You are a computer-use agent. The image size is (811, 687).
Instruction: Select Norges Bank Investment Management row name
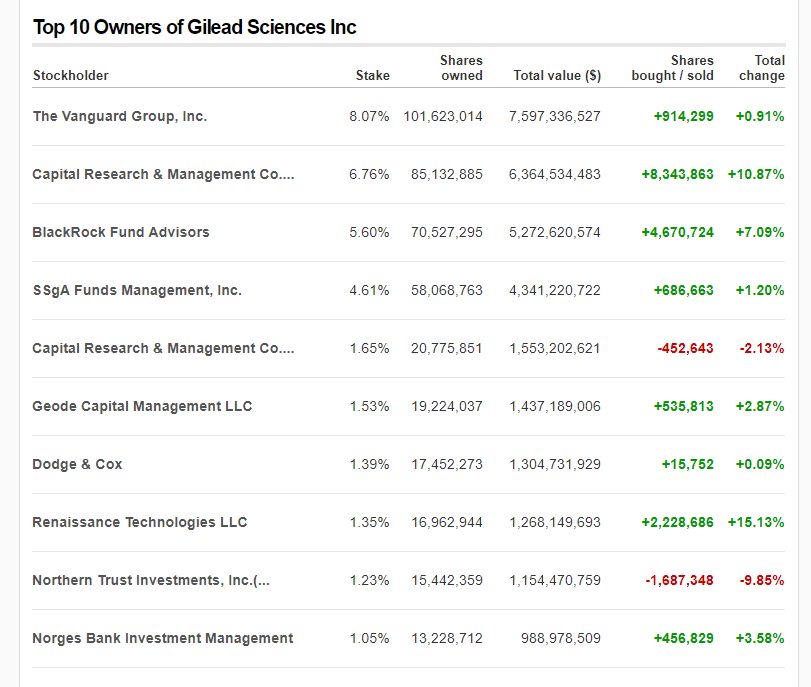point(163,638)
